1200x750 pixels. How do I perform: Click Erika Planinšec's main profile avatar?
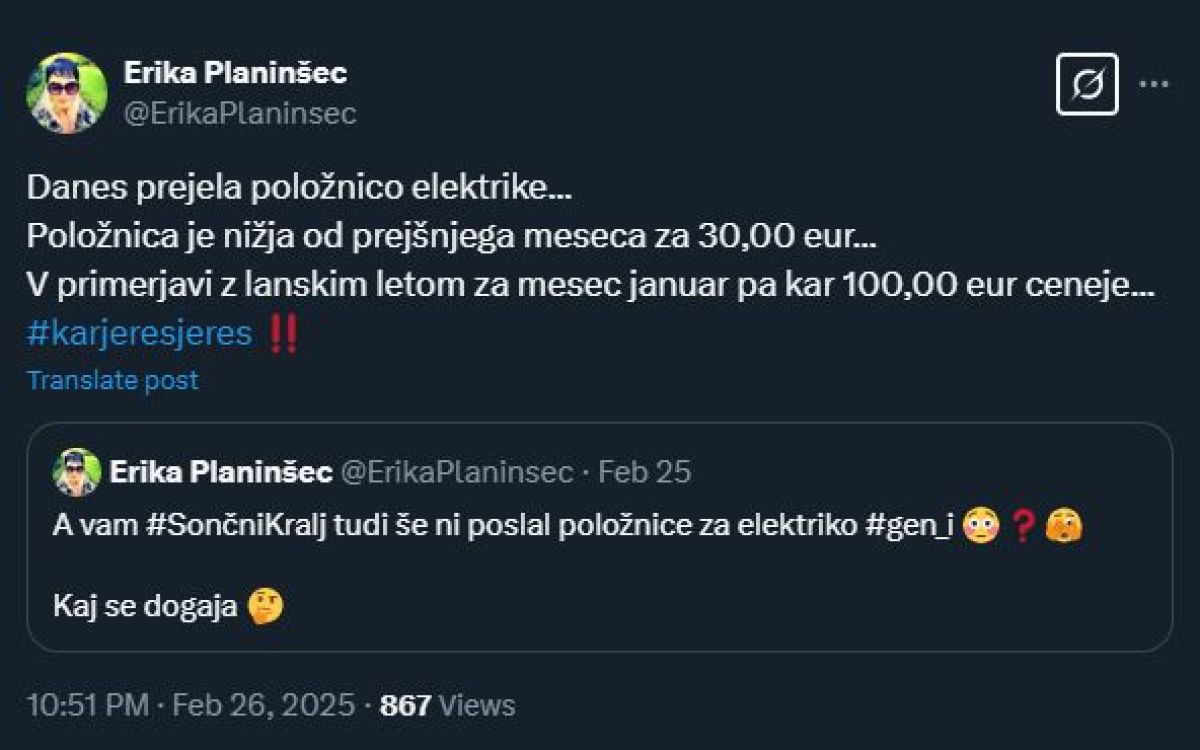(x=67, y=93)
